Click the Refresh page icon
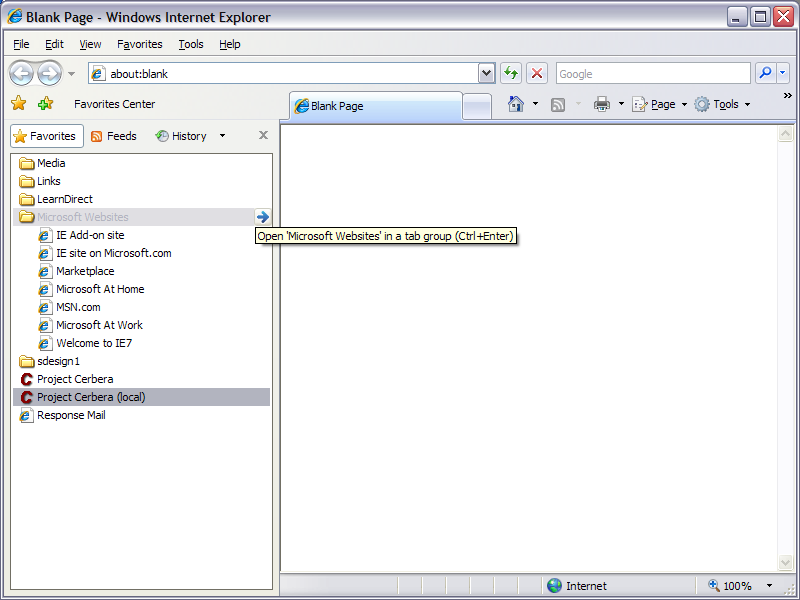 pyautogui.click(x=511, y=73)
